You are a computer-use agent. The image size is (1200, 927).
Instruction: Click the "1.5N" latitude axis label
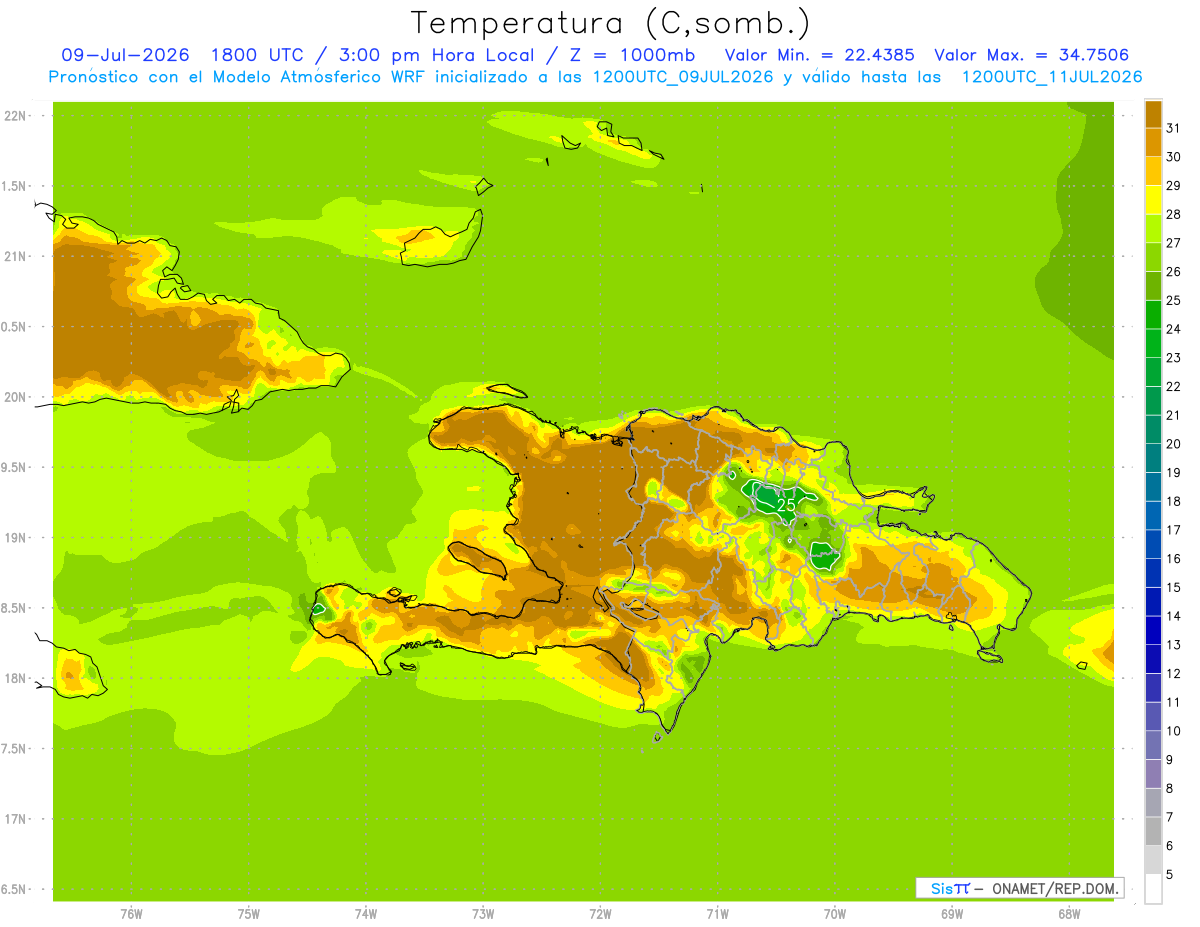pos(15,186)
